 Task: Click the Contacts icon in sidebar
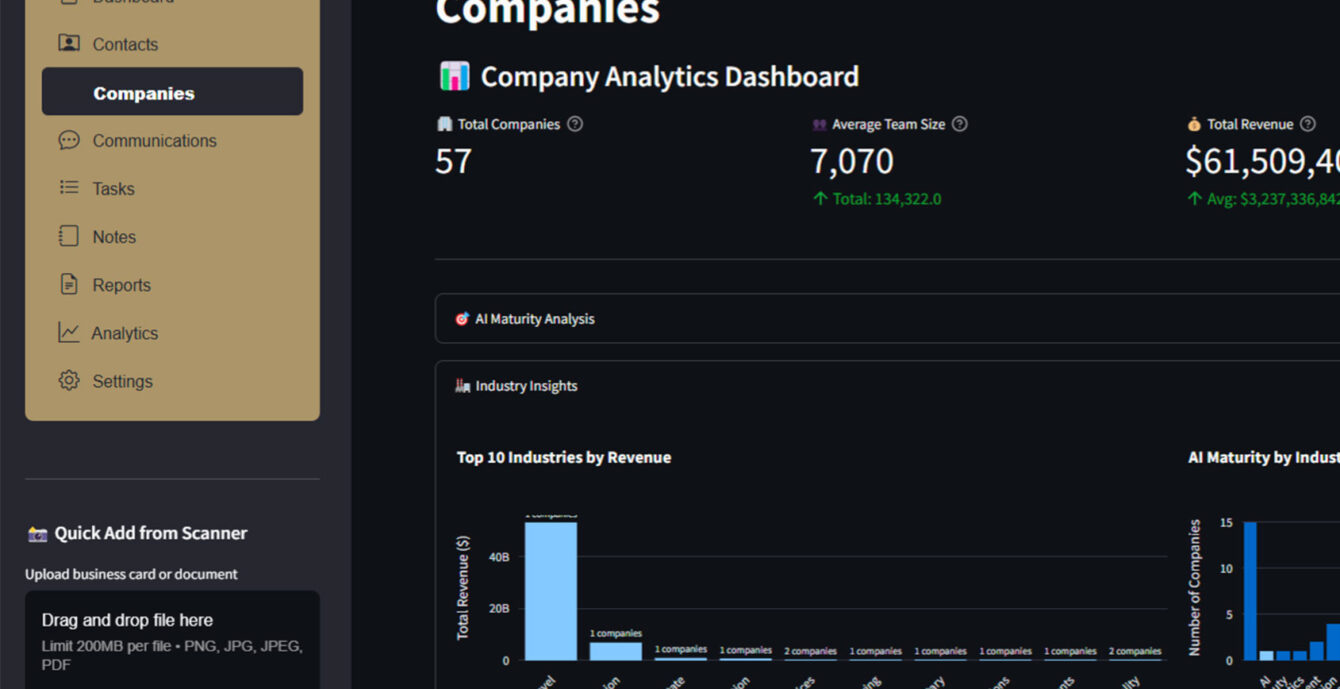(69, 44)
